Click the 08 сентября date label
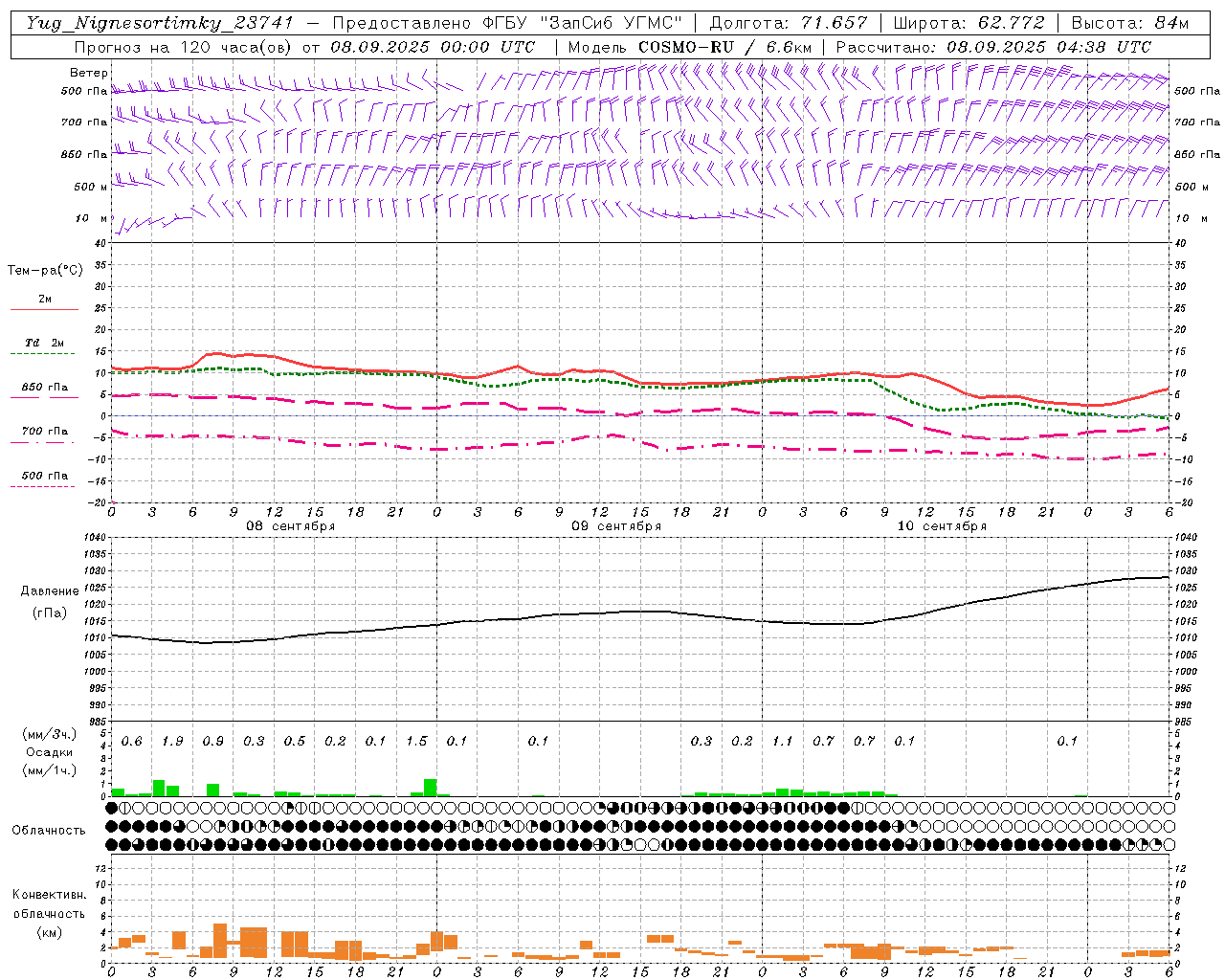This screenshot has height=980, width=1225. click(x=291, y=526)
